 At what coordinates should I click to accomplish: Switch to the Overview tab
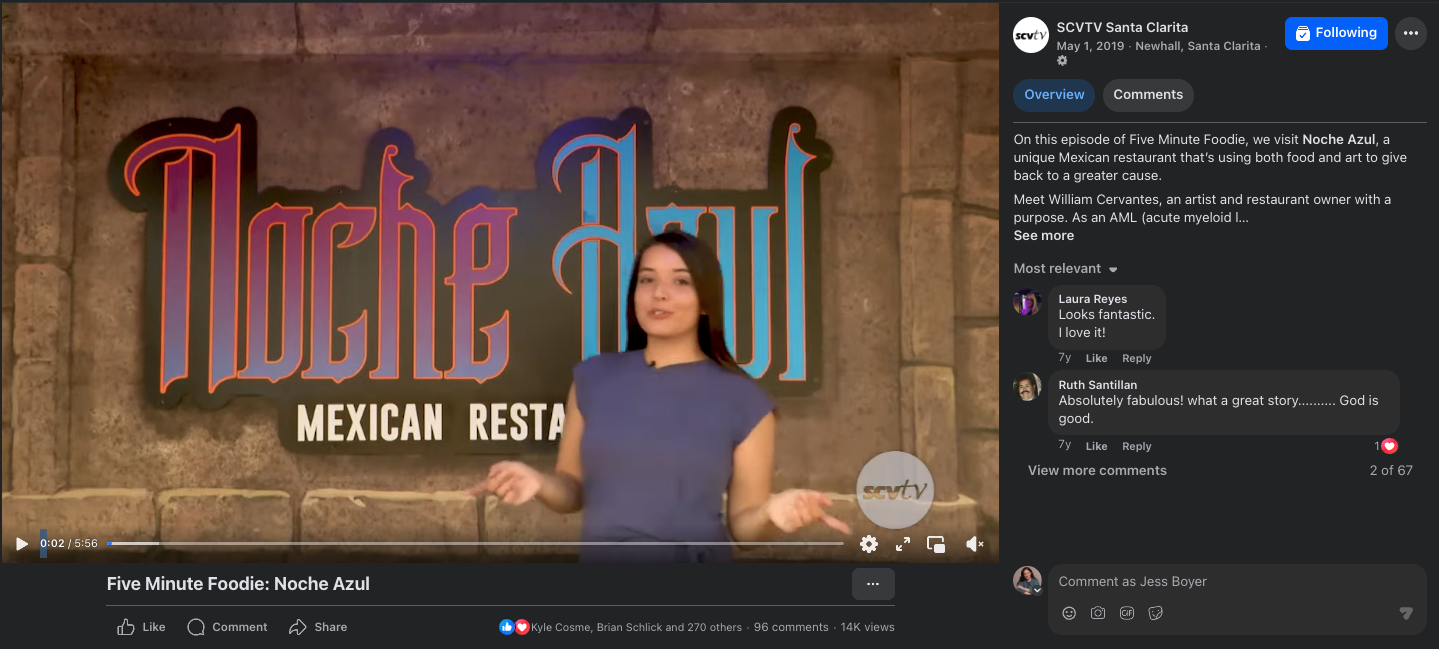[x=1054, y=95]
